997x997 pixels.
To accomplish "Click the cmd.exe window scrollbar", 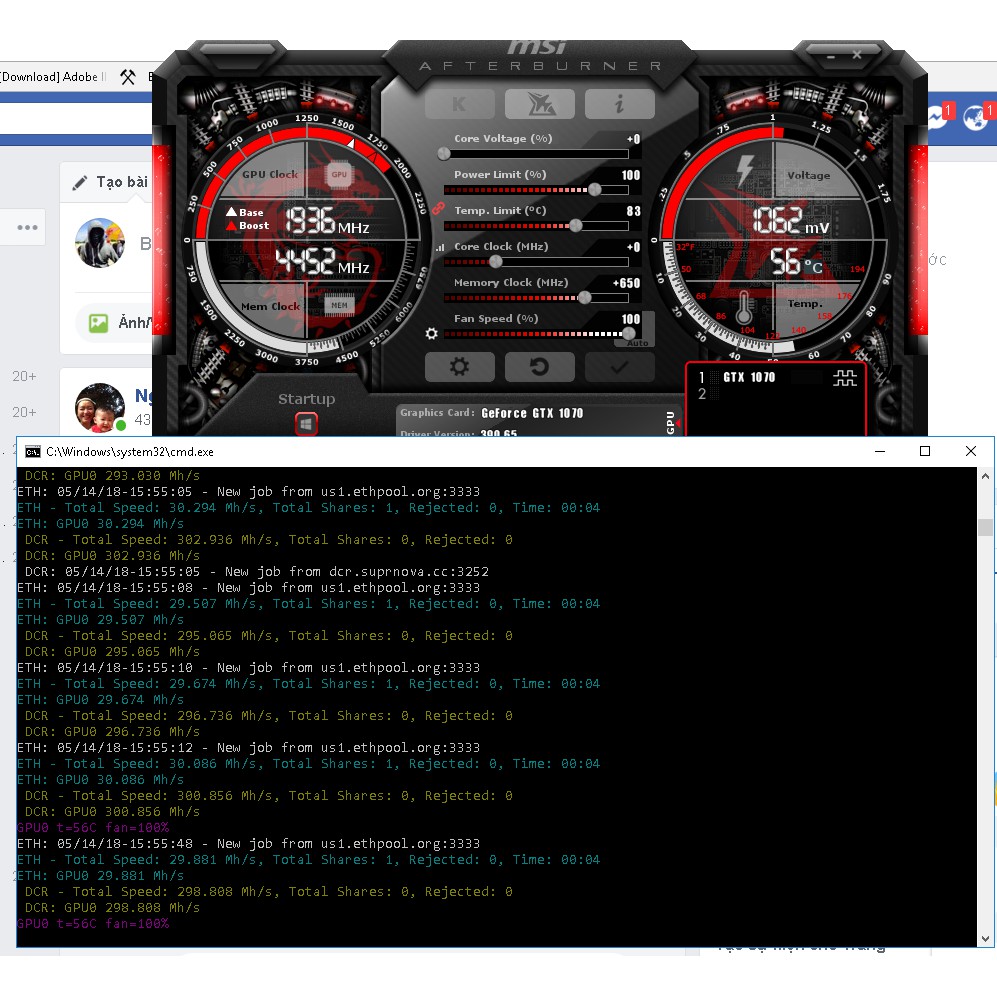I will pos(985,527).
